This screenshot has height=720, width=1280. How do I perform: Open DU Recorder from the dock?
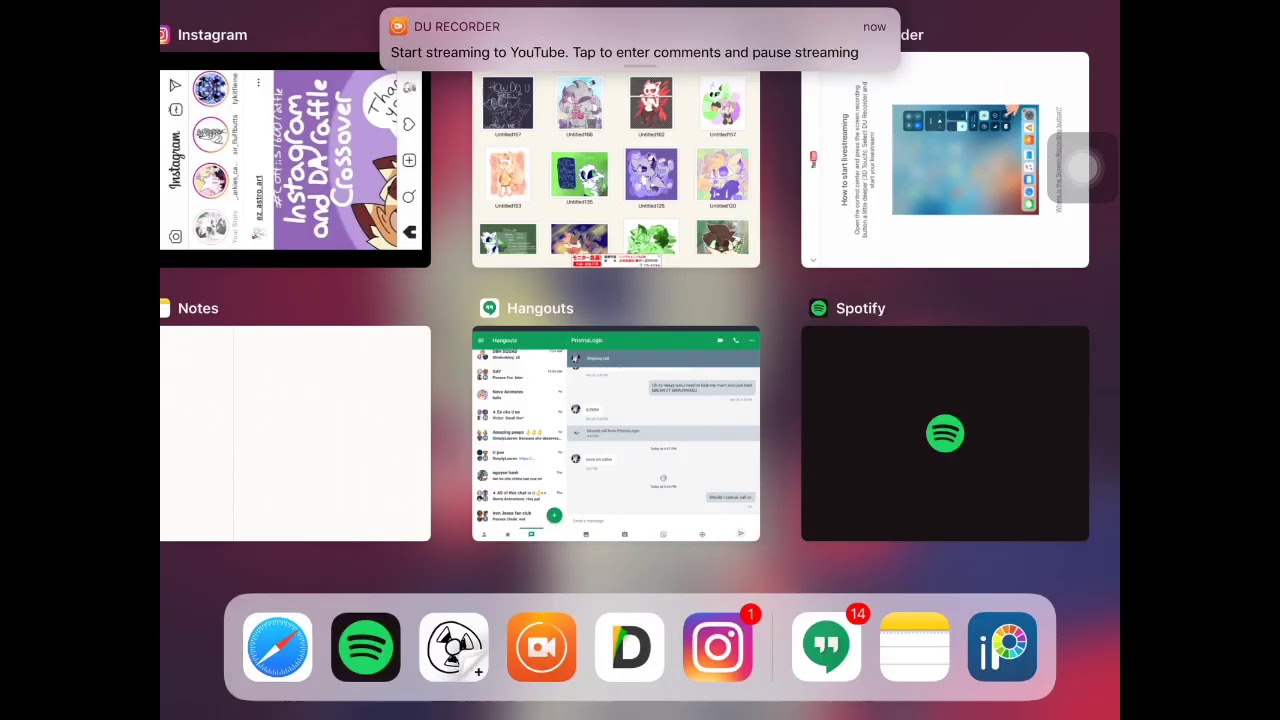click(541, 648)
